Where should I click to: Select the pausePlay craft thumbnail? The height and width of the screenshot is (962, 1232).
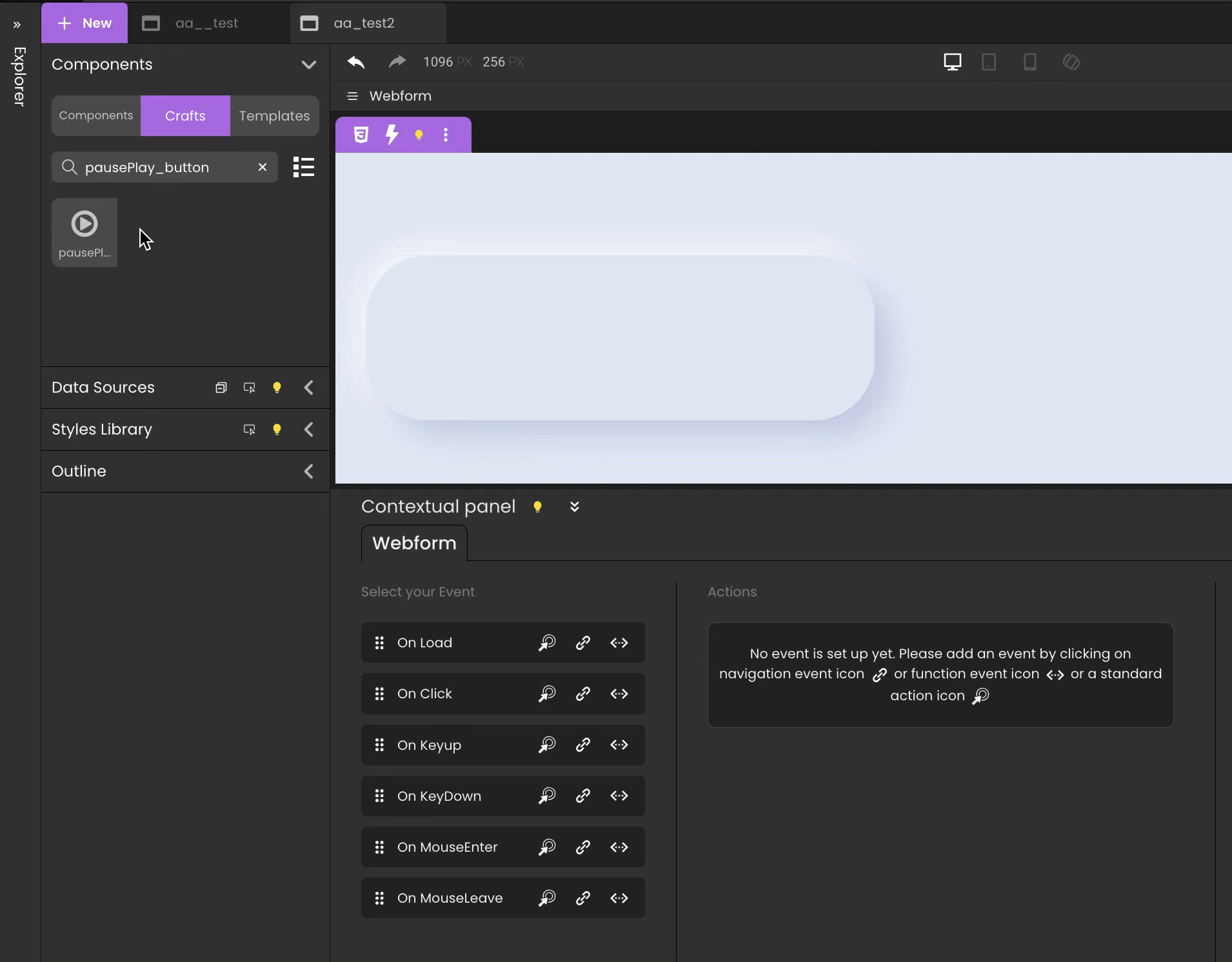(x=84, y=233)
